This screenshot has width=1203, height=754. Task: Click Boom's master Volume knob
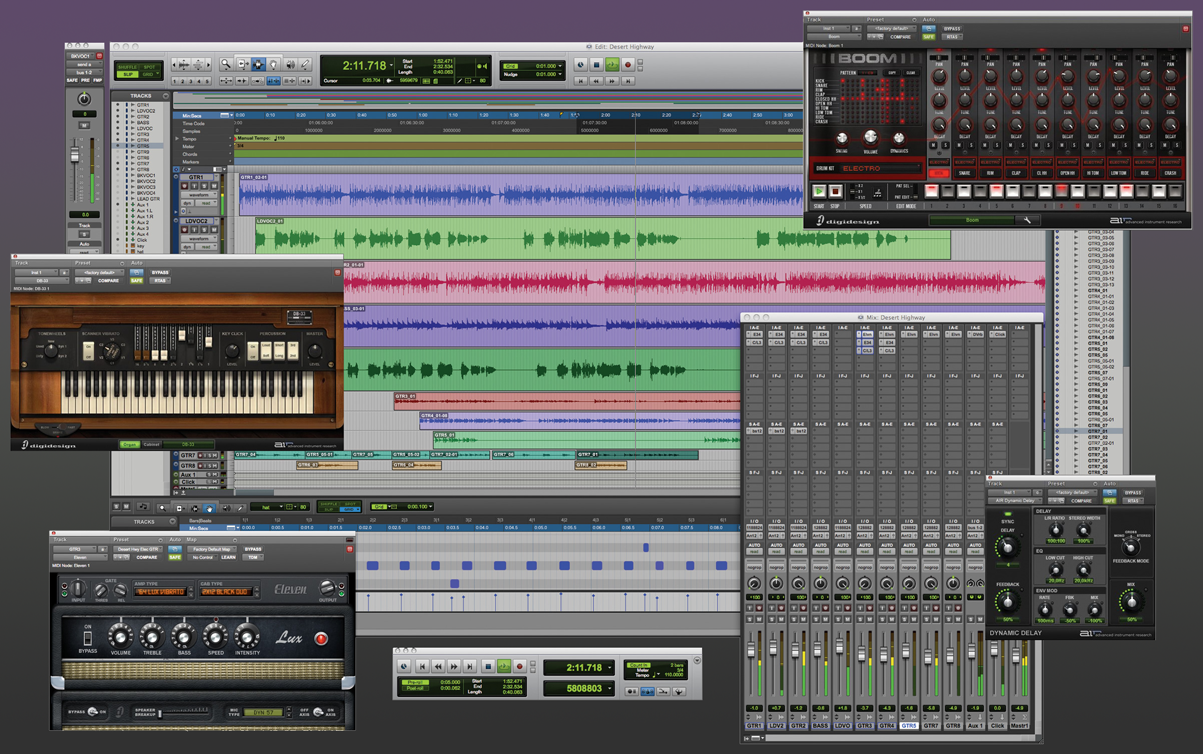coord(870,137)
